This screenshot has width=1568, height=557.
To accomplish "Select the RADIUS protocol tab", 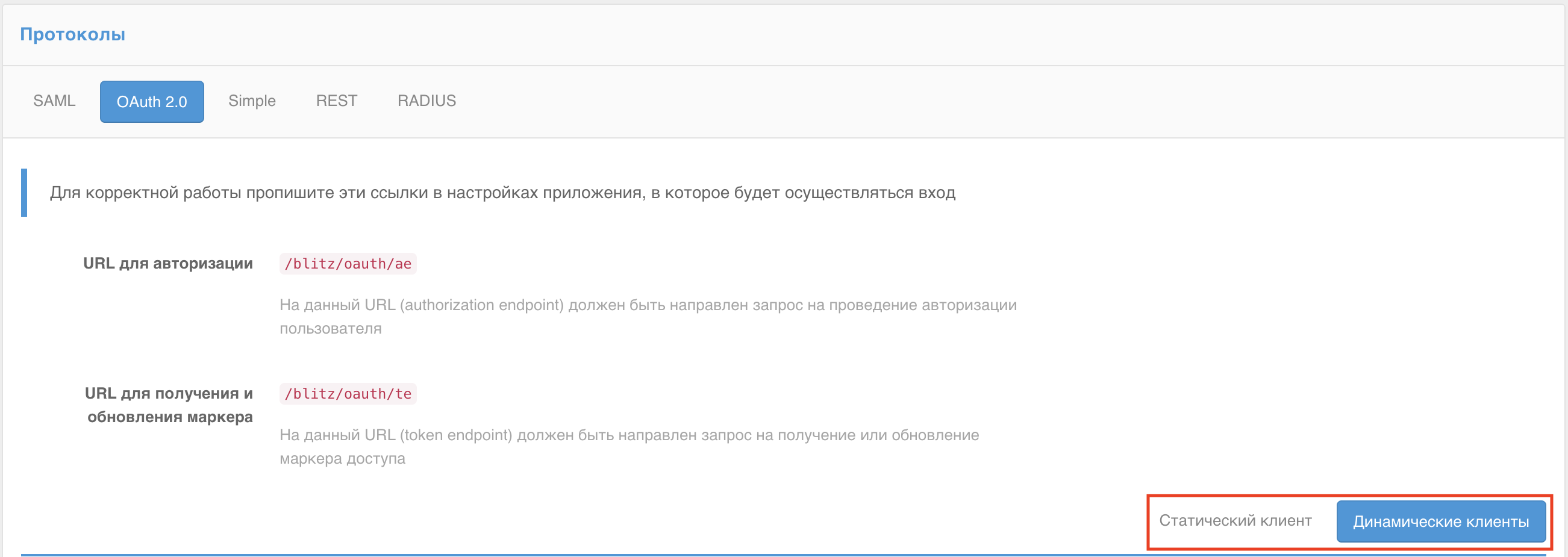I will 426,101.
